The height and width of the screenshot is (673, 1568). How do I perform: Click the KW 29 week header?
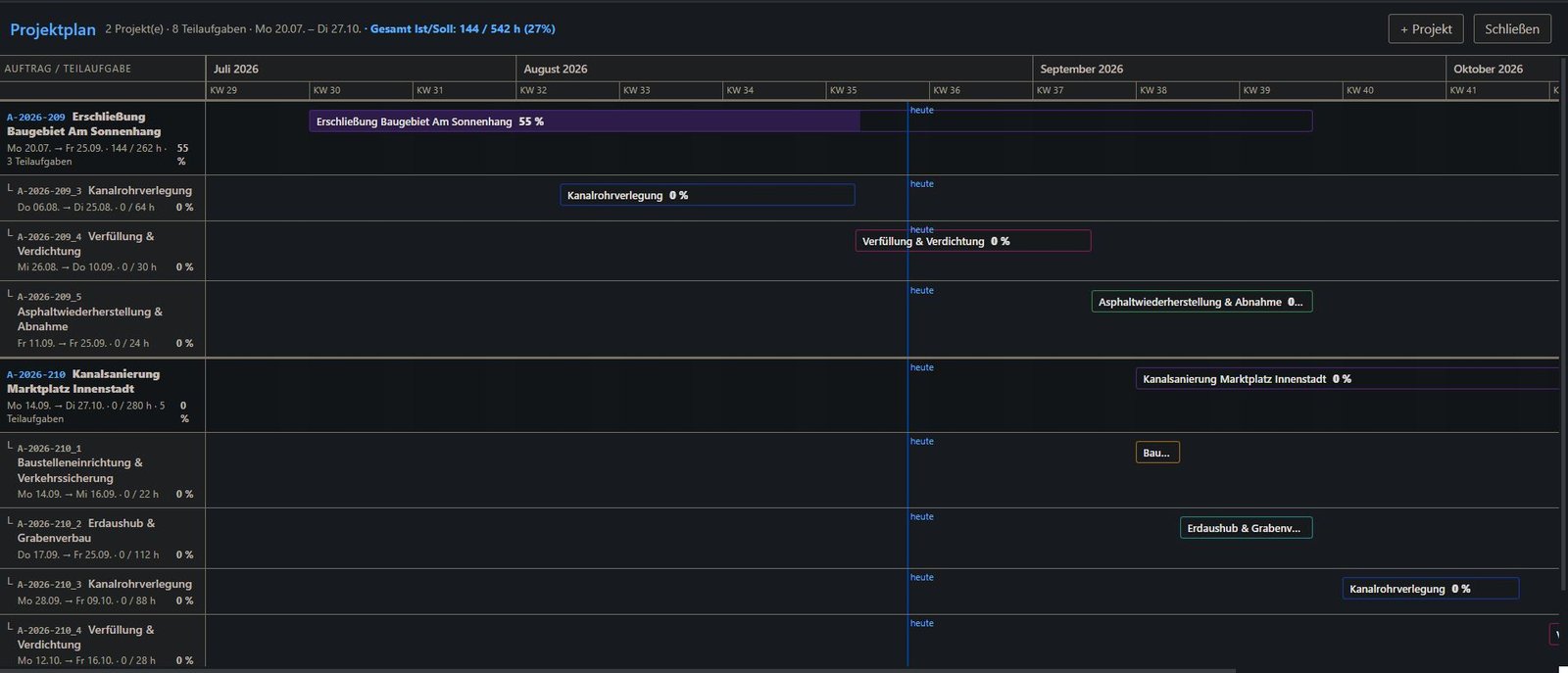258,90
